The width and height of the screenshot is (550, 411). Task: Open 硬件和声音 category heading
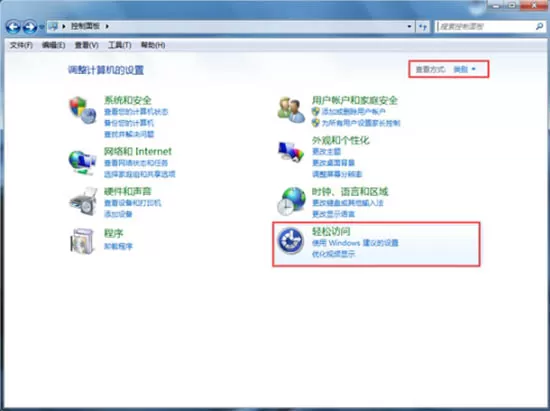click(x=128, y=191)
